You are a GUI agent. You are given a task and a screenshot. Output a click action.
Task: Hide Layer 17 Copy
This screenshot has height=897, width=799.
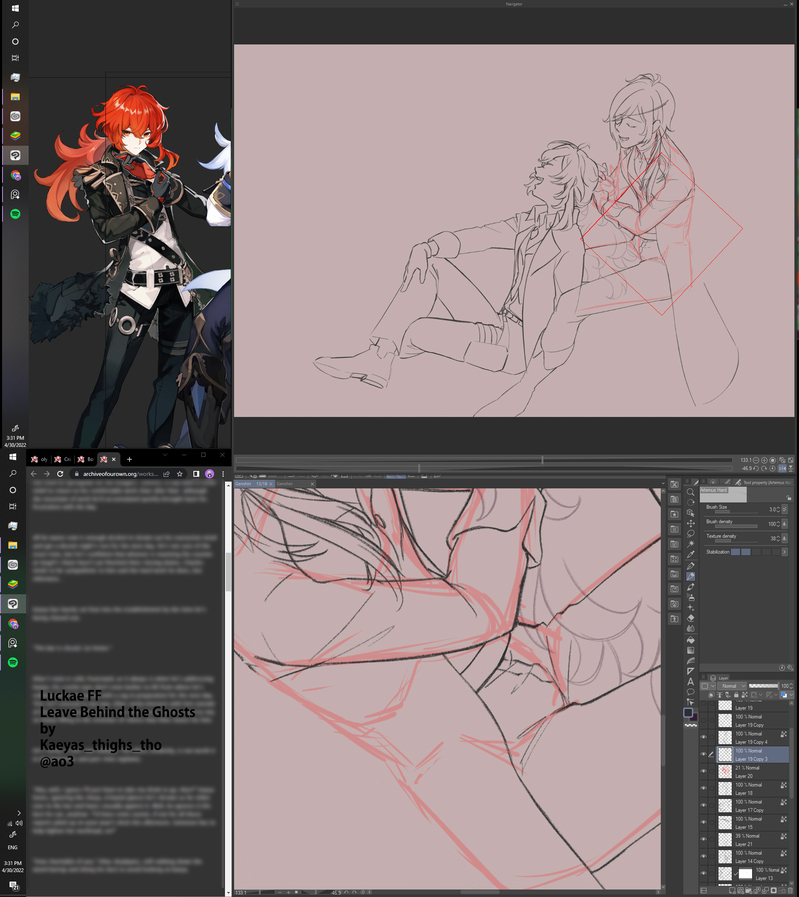pyautogui.click(x=703, y=805)
